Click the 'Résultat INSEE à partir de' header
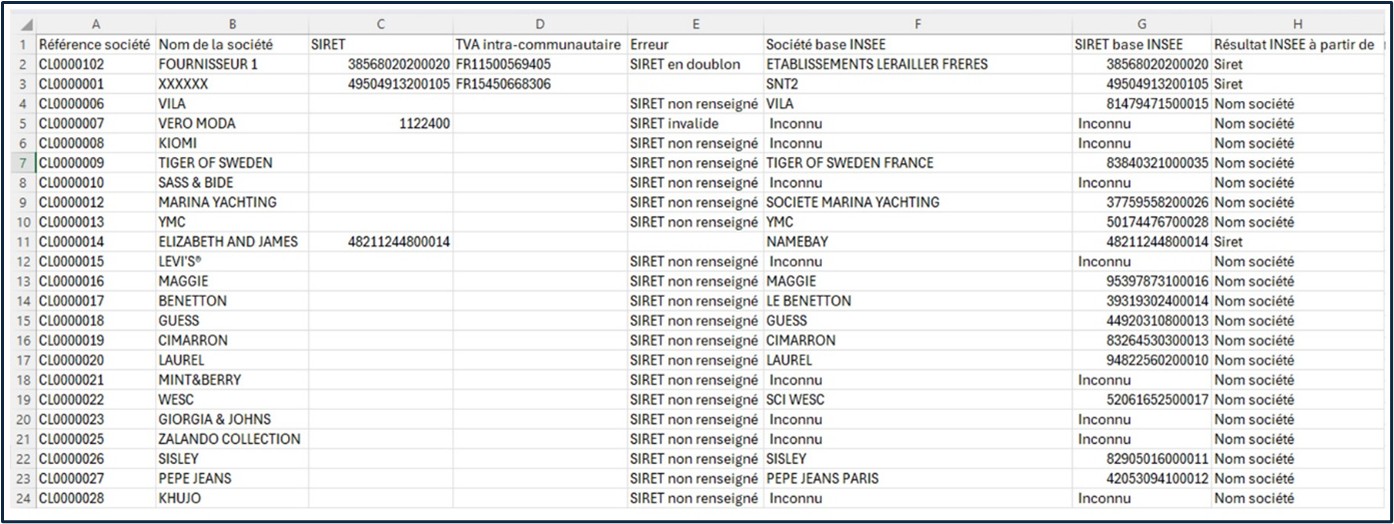Image resolution: width=1394 pixels, height=524 pixels. point(1297,45)
